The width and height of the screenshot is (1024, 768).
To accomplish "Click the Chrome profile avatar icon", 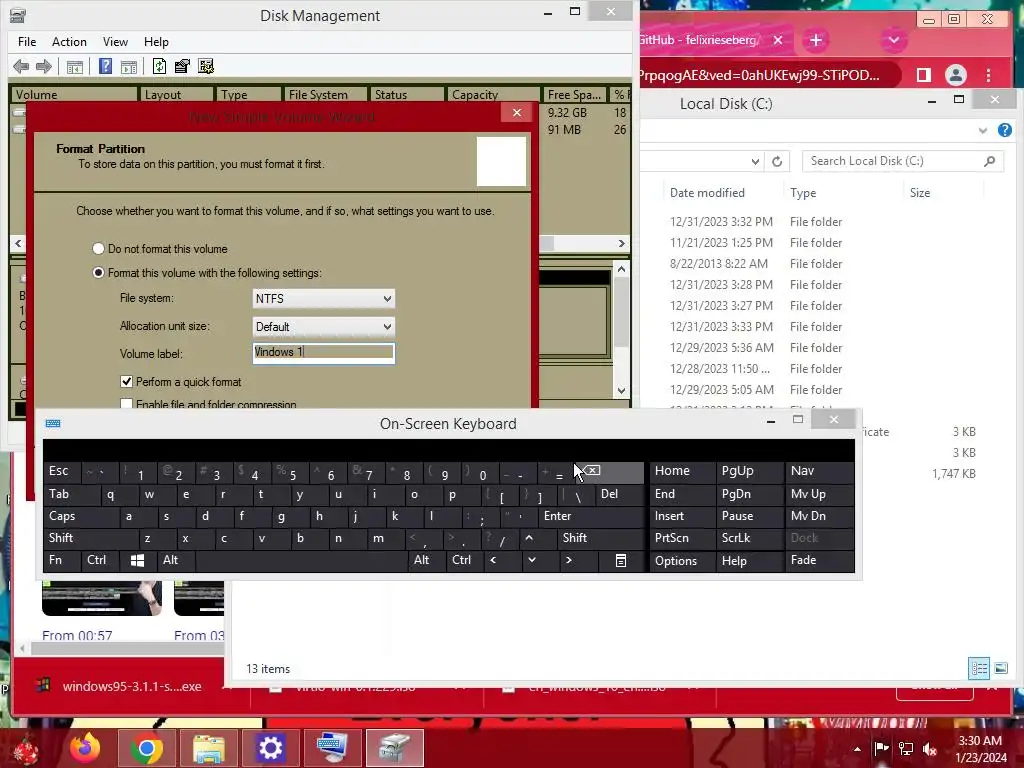I will tap(955, 75).
